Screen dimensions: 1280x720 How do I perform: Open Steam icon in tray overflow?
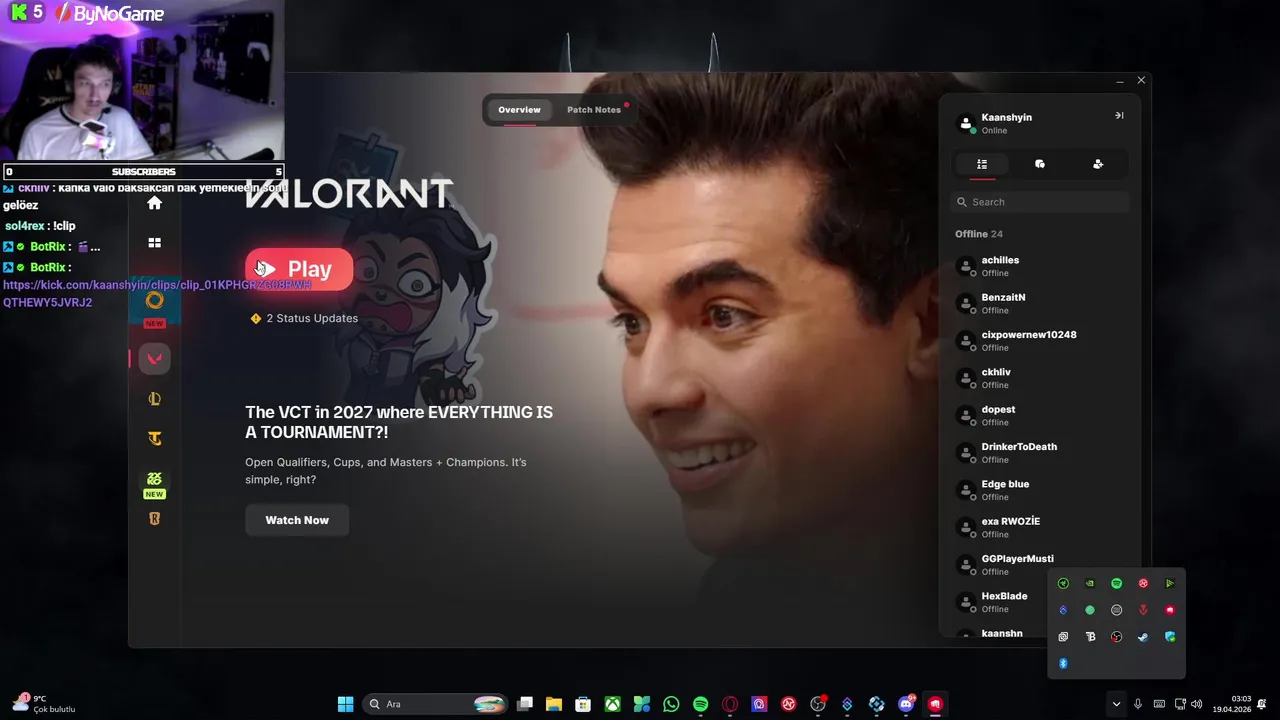click(x=1143, y=637)
